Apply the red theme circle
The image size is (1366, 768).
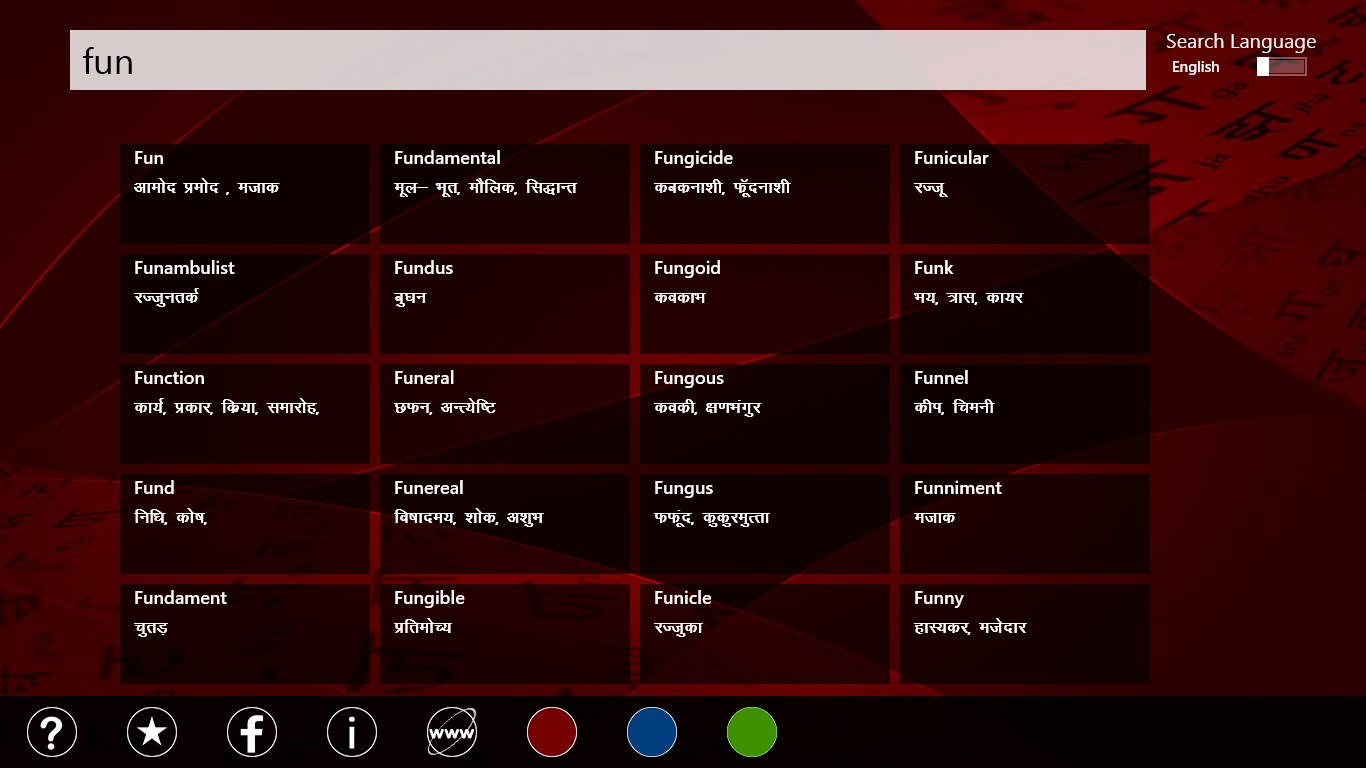552,732
